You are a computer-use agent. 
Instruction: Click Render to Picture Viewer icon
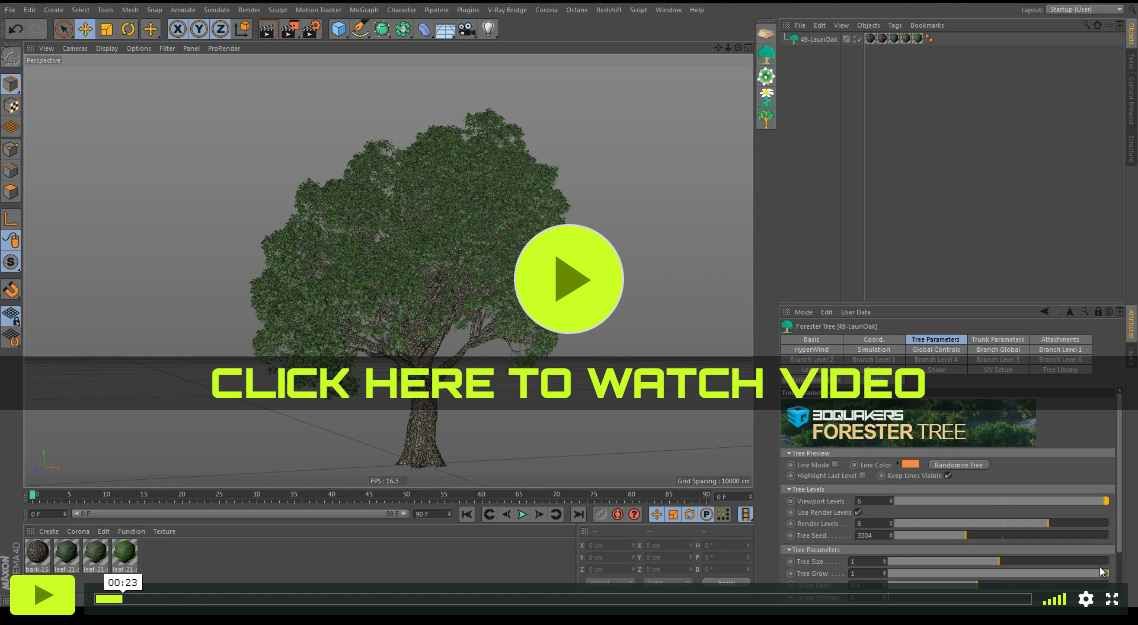[290, 29]
